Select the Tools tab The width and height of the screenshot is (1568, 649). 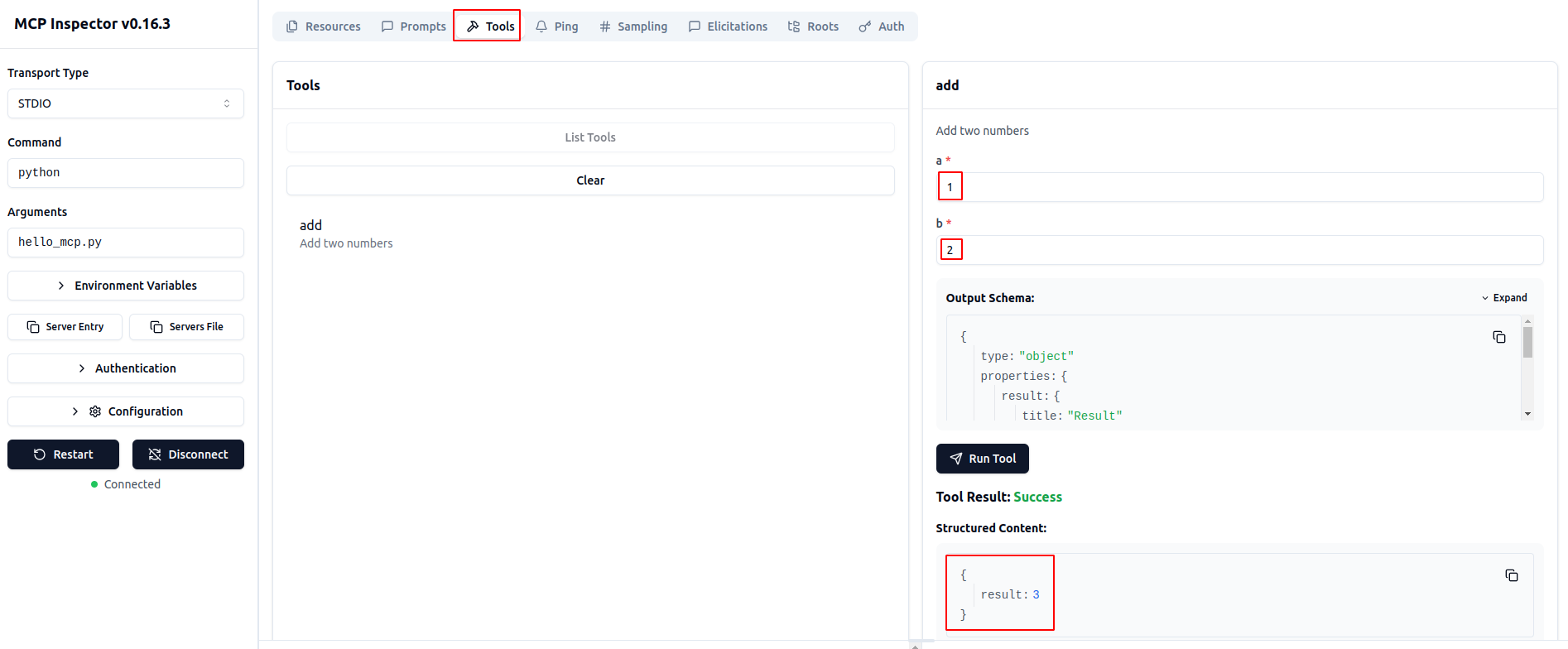click(x=491, y=26)
